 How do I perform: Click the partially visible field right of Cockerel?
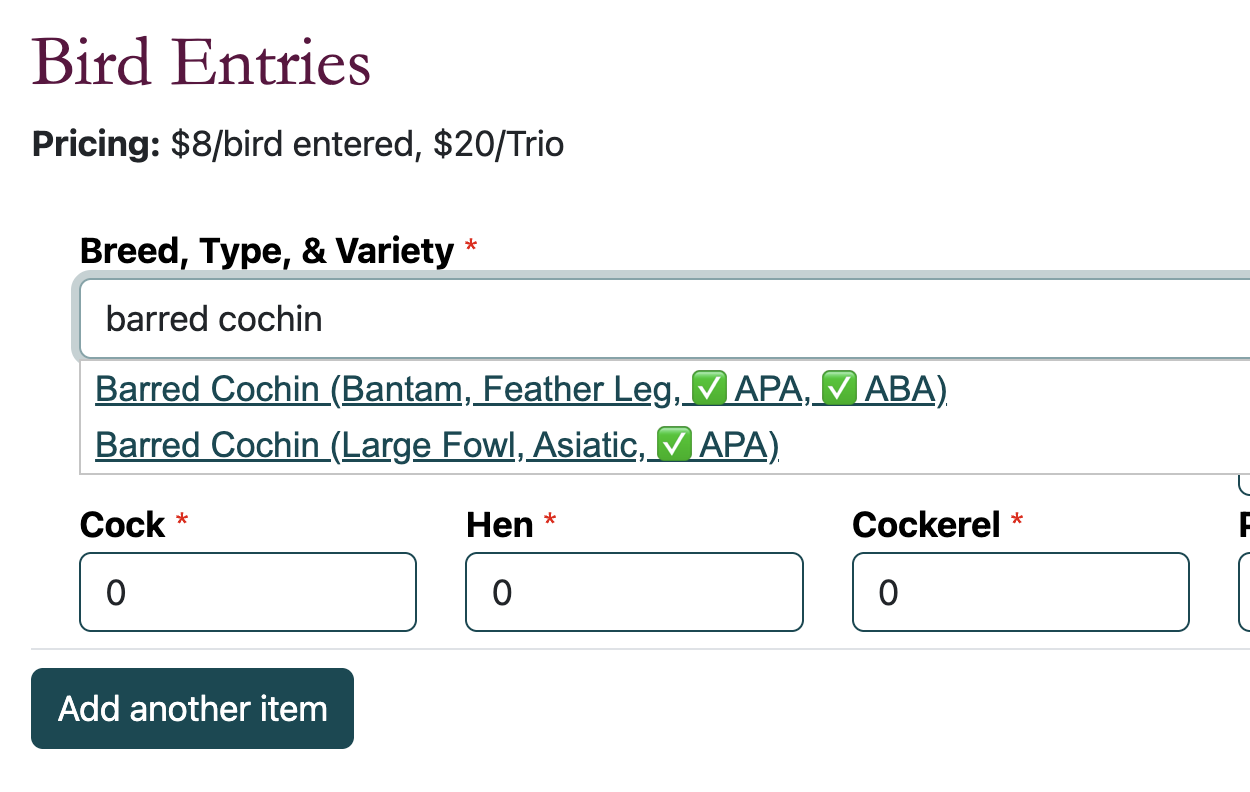pos(1243,592)
